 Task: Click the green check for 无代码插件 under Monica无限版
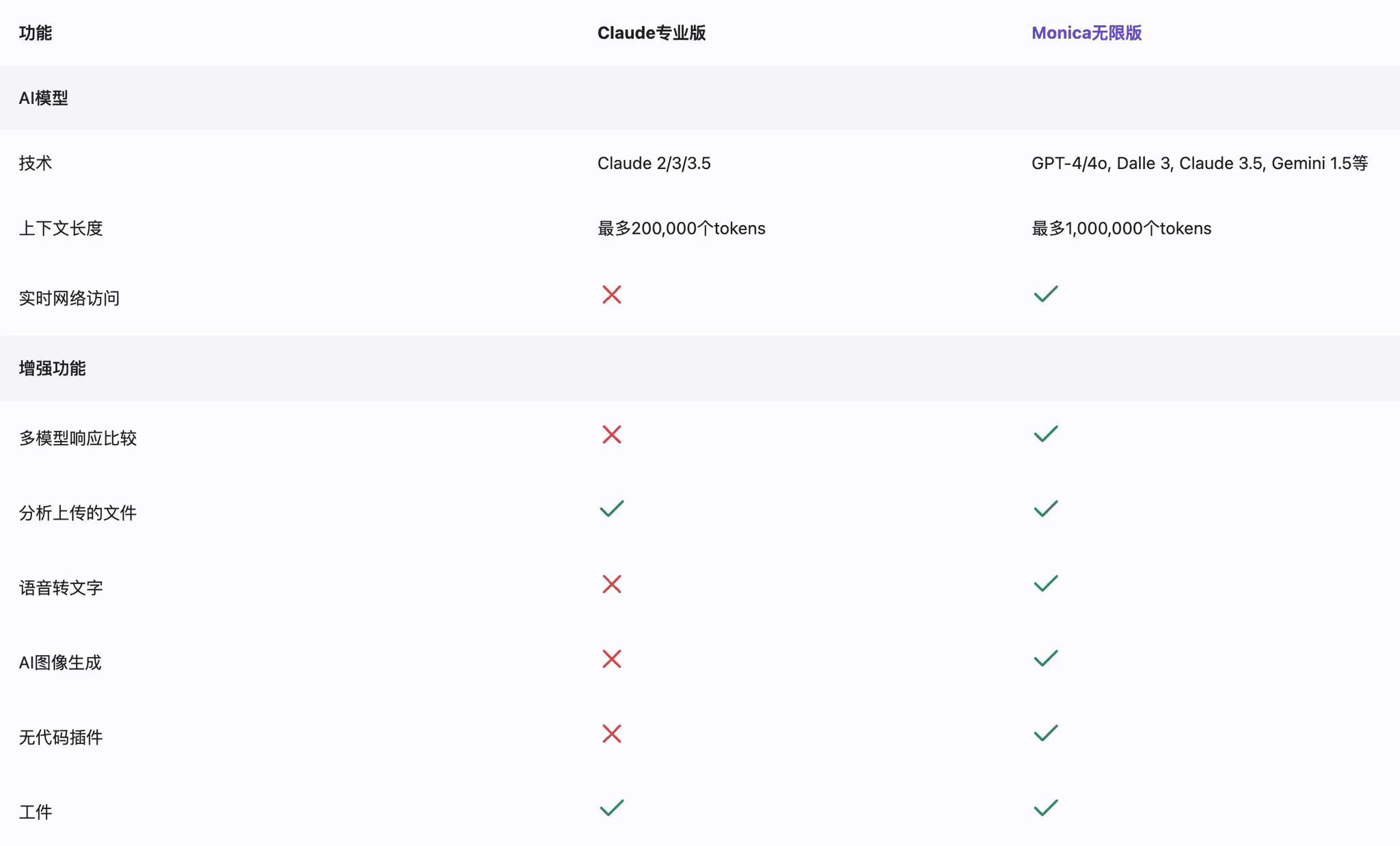[x=1046, y=733]
